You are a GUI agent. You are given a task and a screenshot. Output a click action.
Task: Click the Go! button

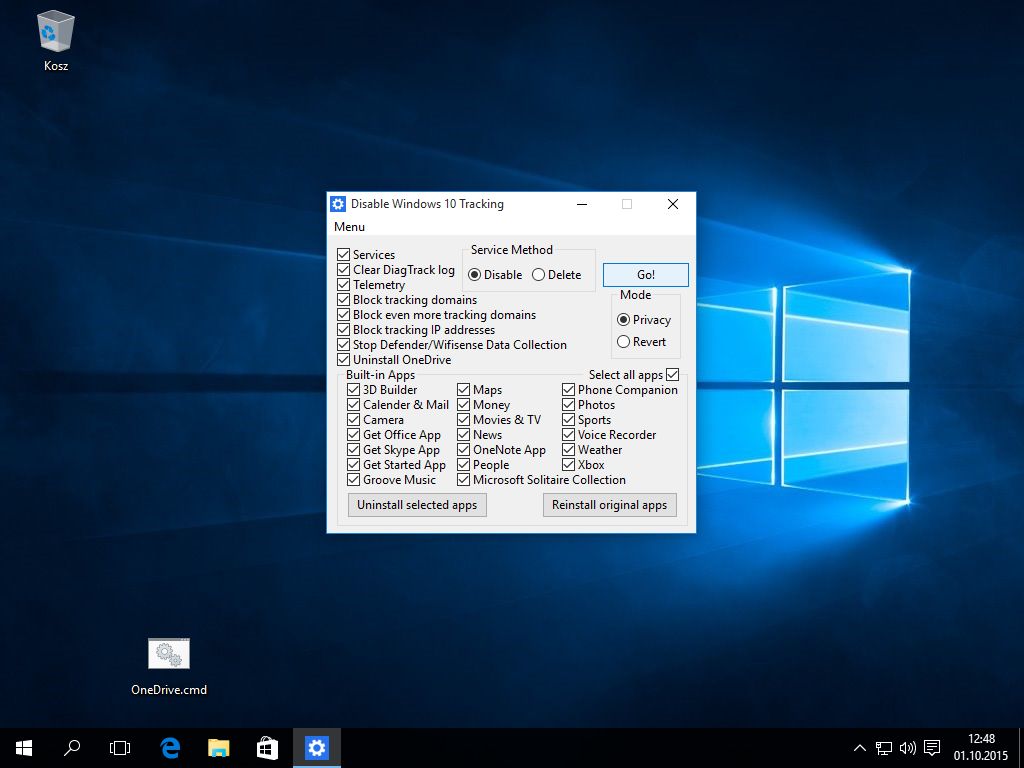(645, 275)
